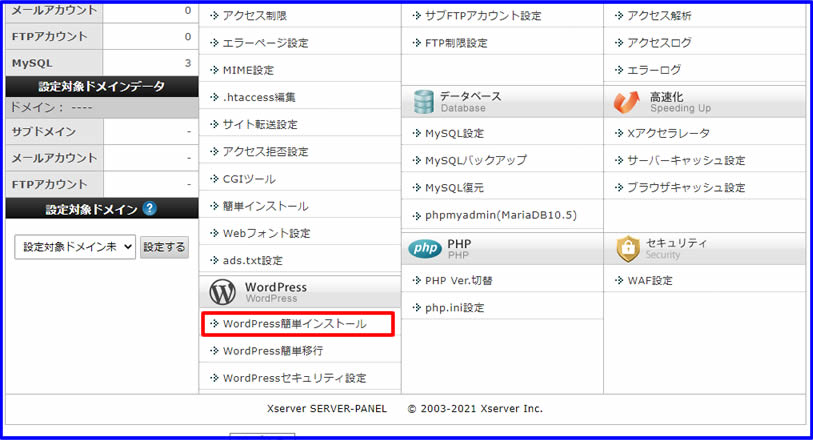Screen dimensions: 813x440
Task: Open エラーログ link
Action: (x=654, y=69)
